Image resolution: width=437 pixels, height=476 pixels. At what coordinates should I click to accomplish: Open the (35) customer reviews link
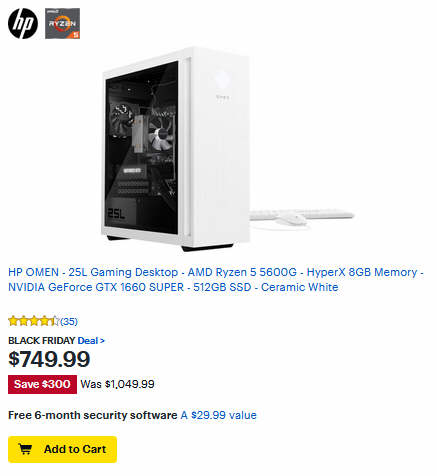[69, 322]
